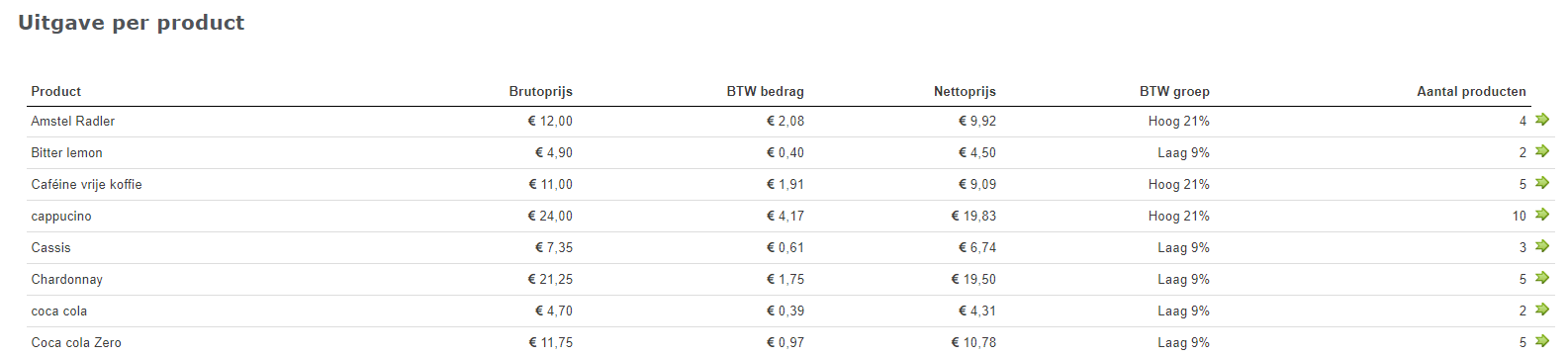This screenshot has height=356, width=1568.
Task: Select the Nettoprijs column header
Action: pos(965,91)
